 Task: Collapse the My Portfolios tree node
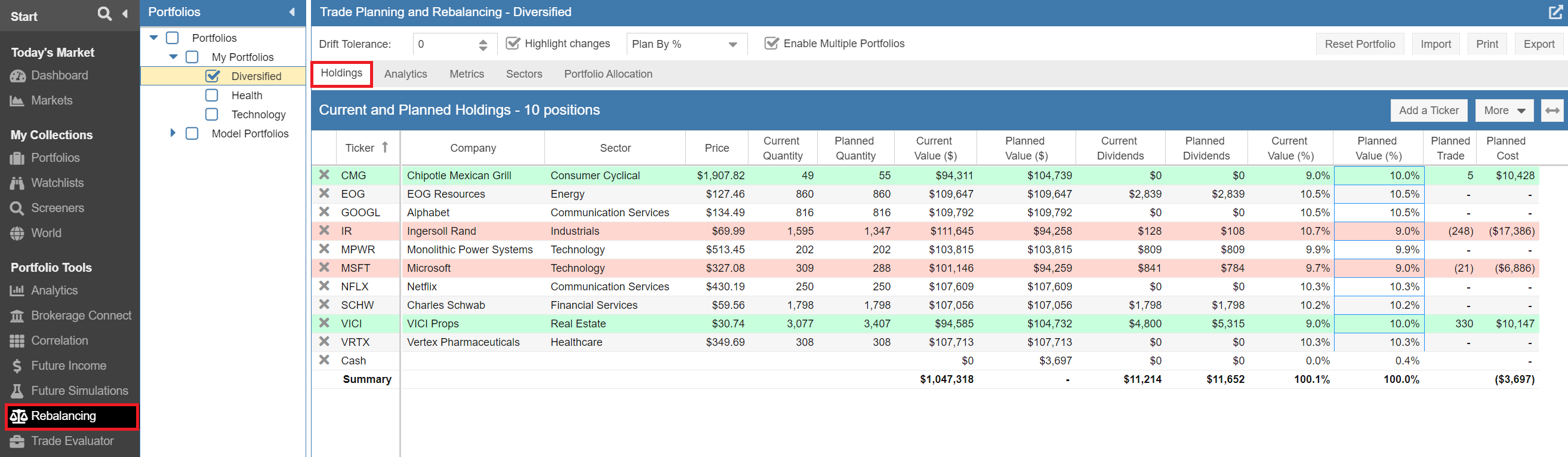[174, 57]
